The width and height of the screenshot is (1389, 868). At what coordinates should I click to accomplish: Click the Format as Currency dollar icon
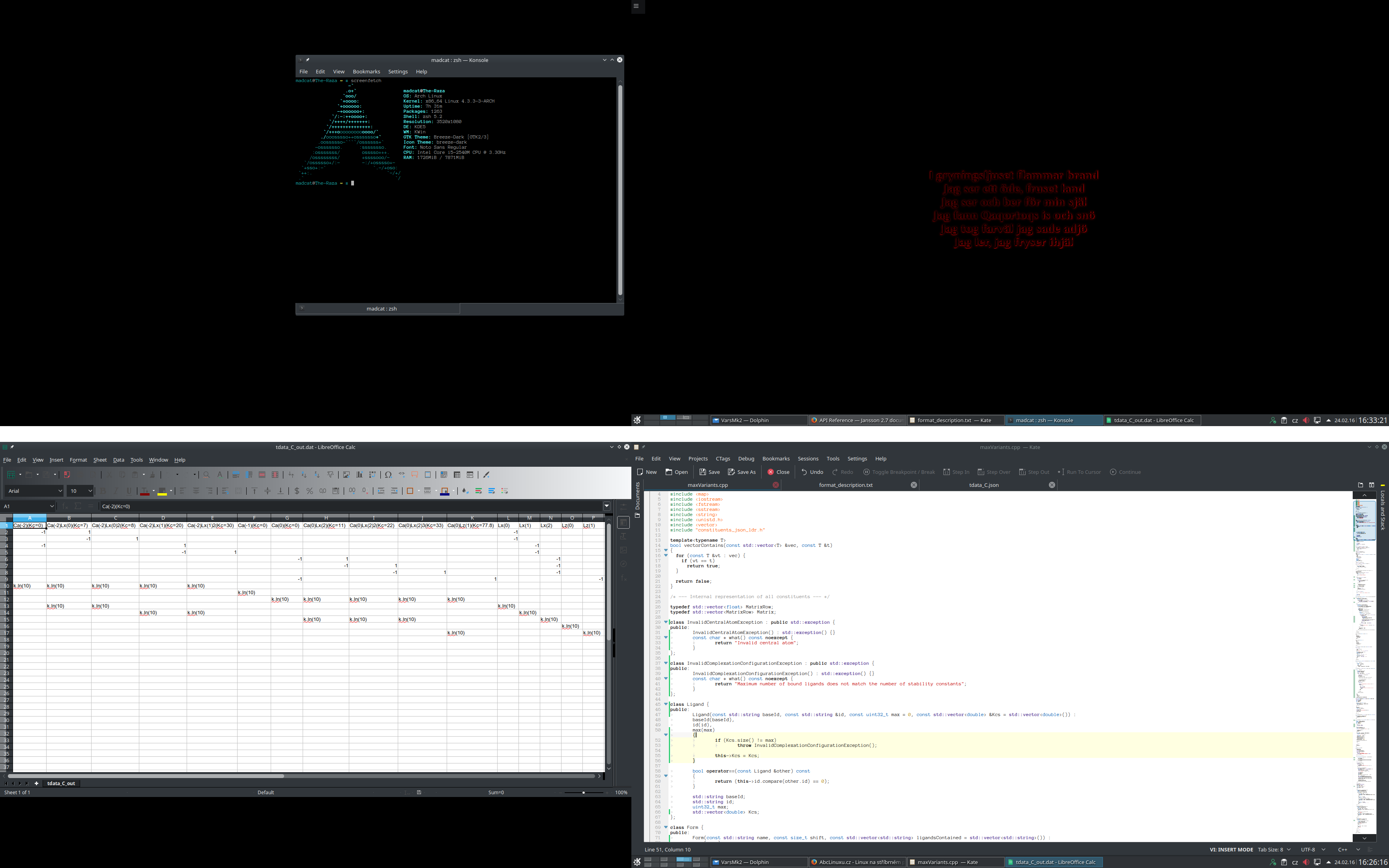tap(297, 491)
